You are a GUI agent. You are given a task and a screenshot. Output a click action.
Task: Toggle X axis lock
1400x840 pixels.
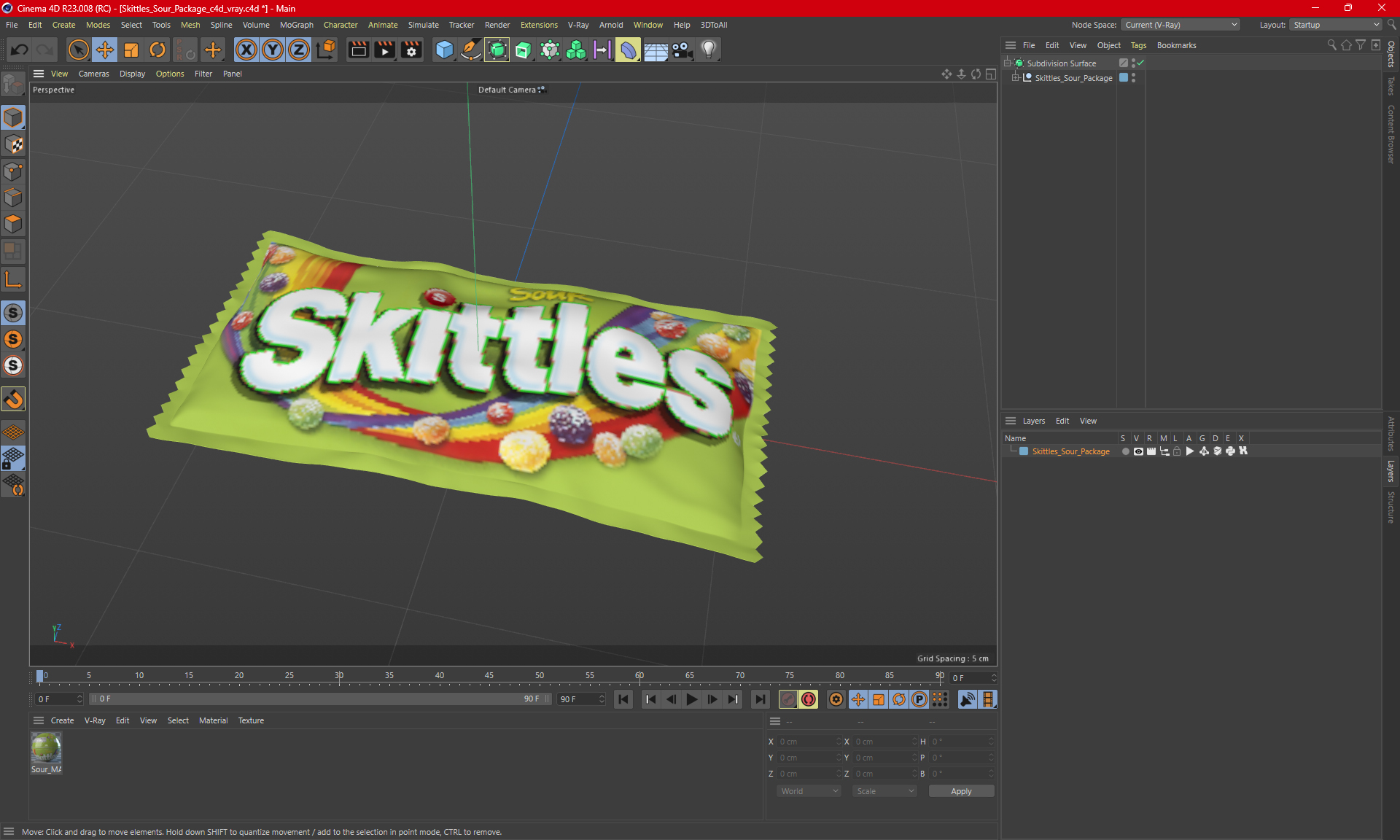click(246, 50)
